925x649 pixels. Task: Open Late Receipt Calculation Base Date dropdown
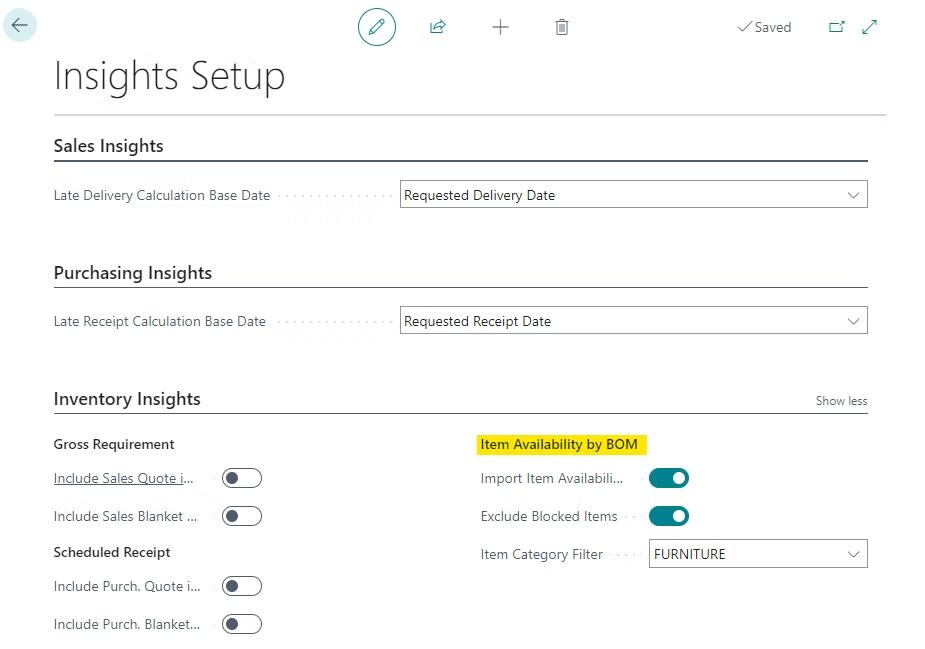[634, 321]
